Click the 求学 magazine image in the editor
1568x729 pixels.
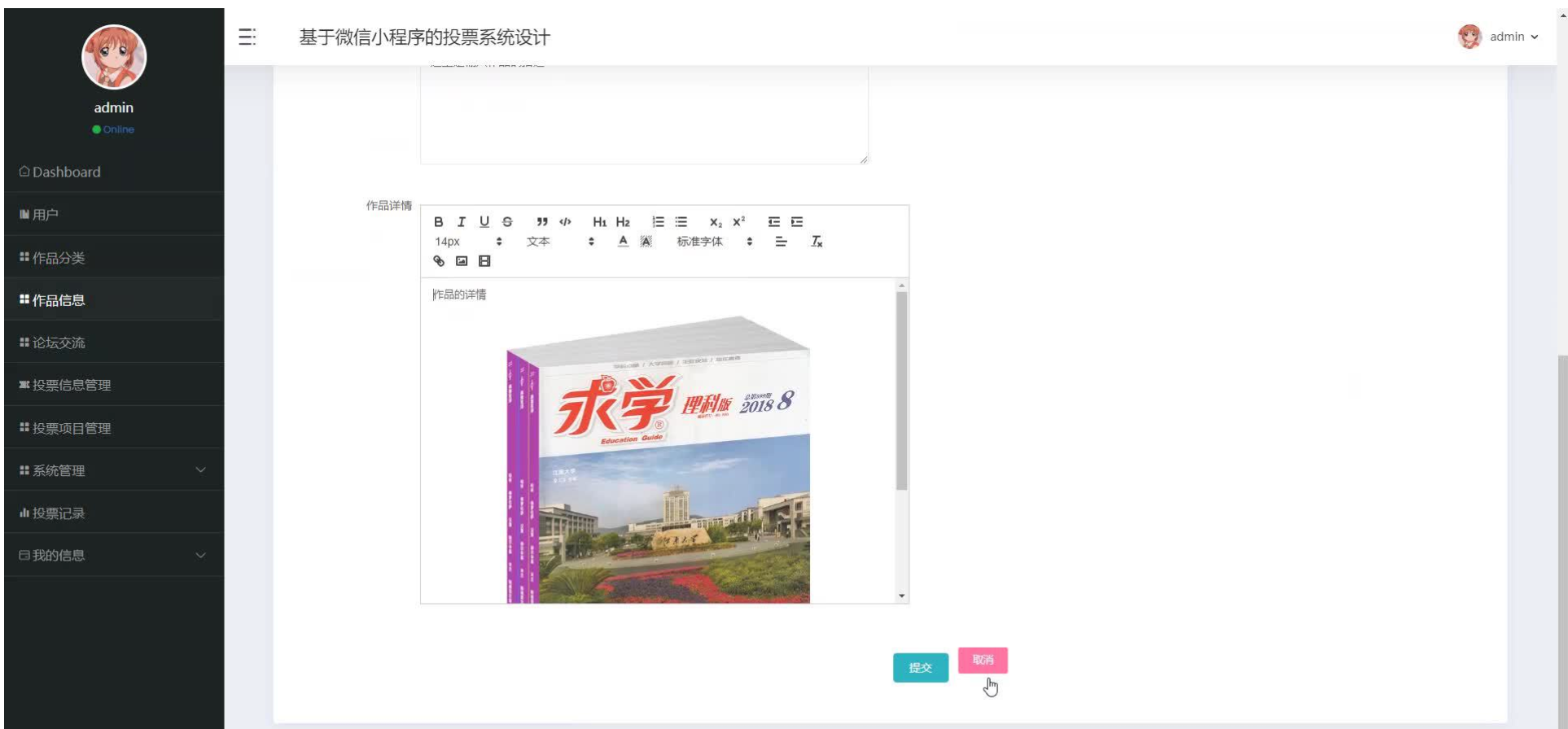(x=658, y=459)
